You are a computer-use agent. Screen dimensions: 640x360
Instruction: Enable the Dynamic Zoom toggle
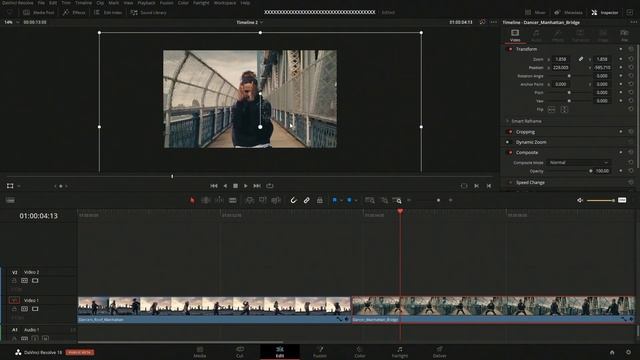point(508,142)
